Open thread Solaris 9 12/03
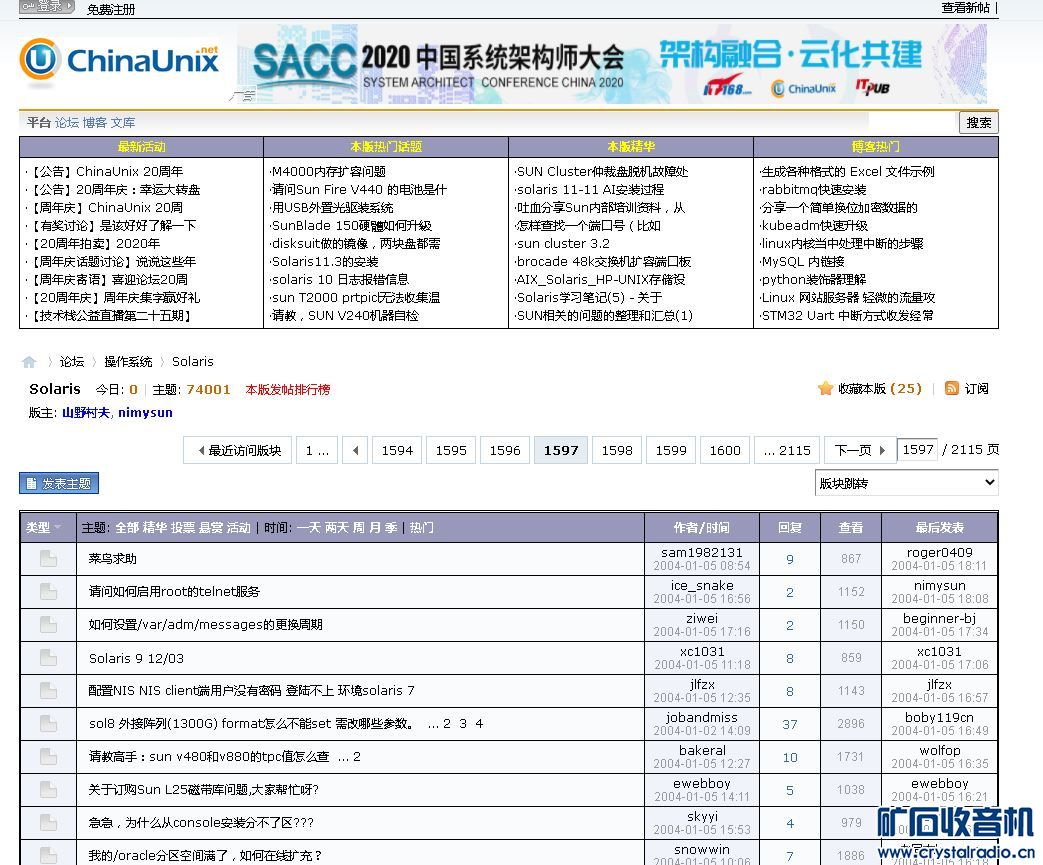The width and height of the screenshot is (1043, 865). [x=136, y=658]
